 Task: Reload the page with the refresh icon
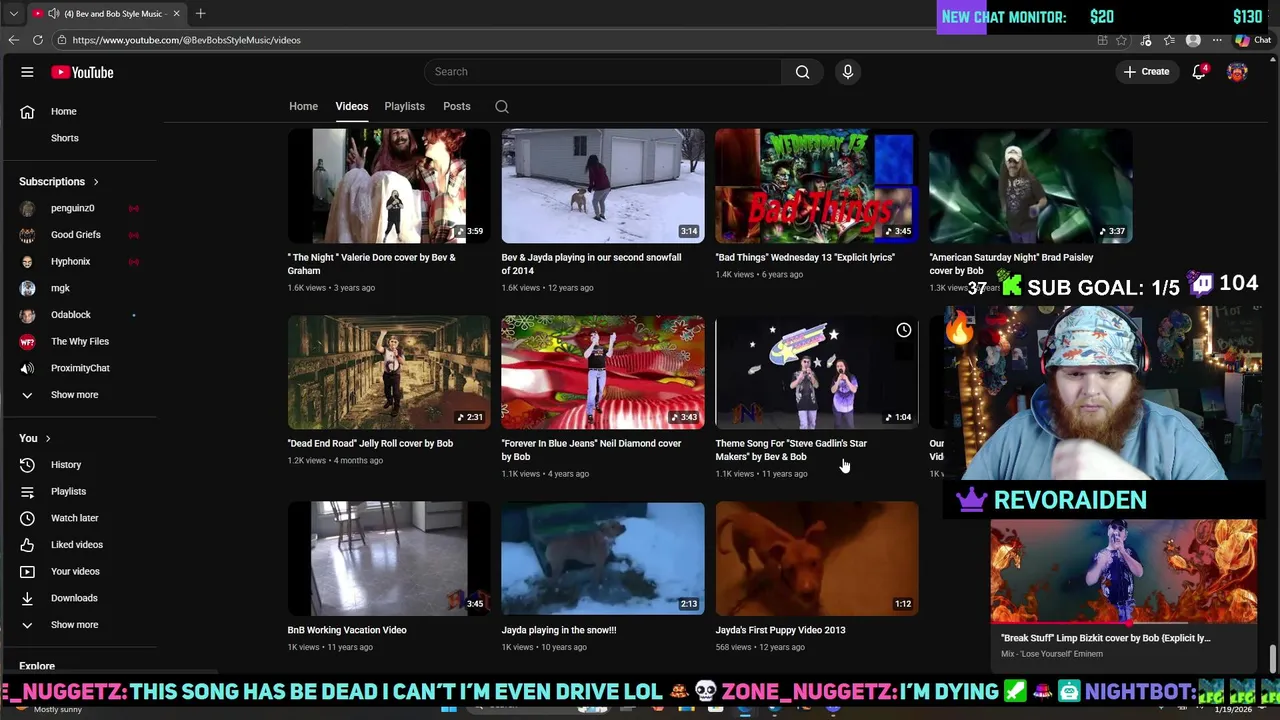tap(38, 40)
